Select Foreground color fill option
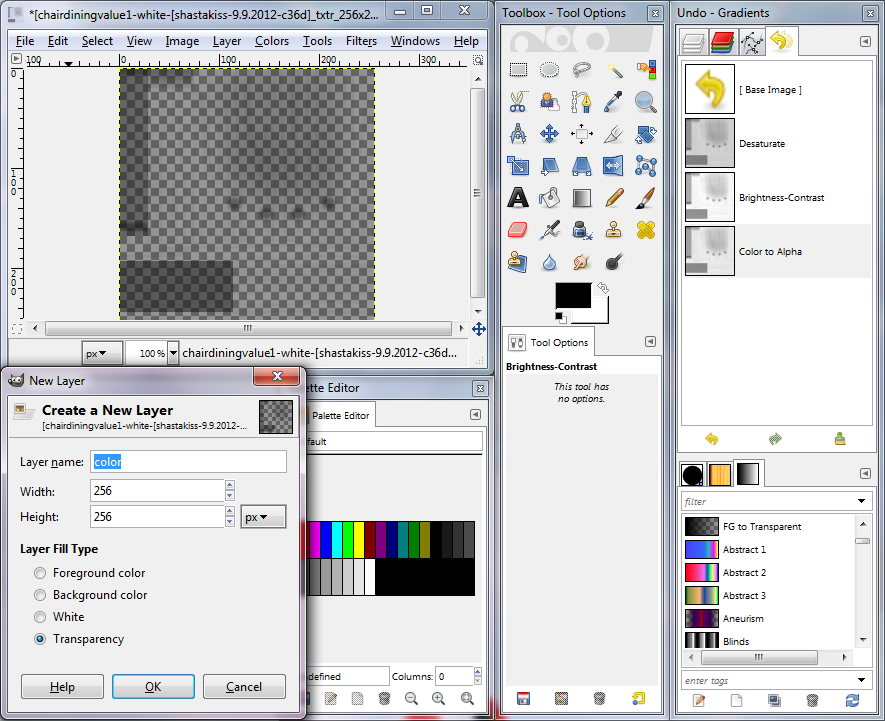Viewport: 885px width, 721px height. [39, 573]
